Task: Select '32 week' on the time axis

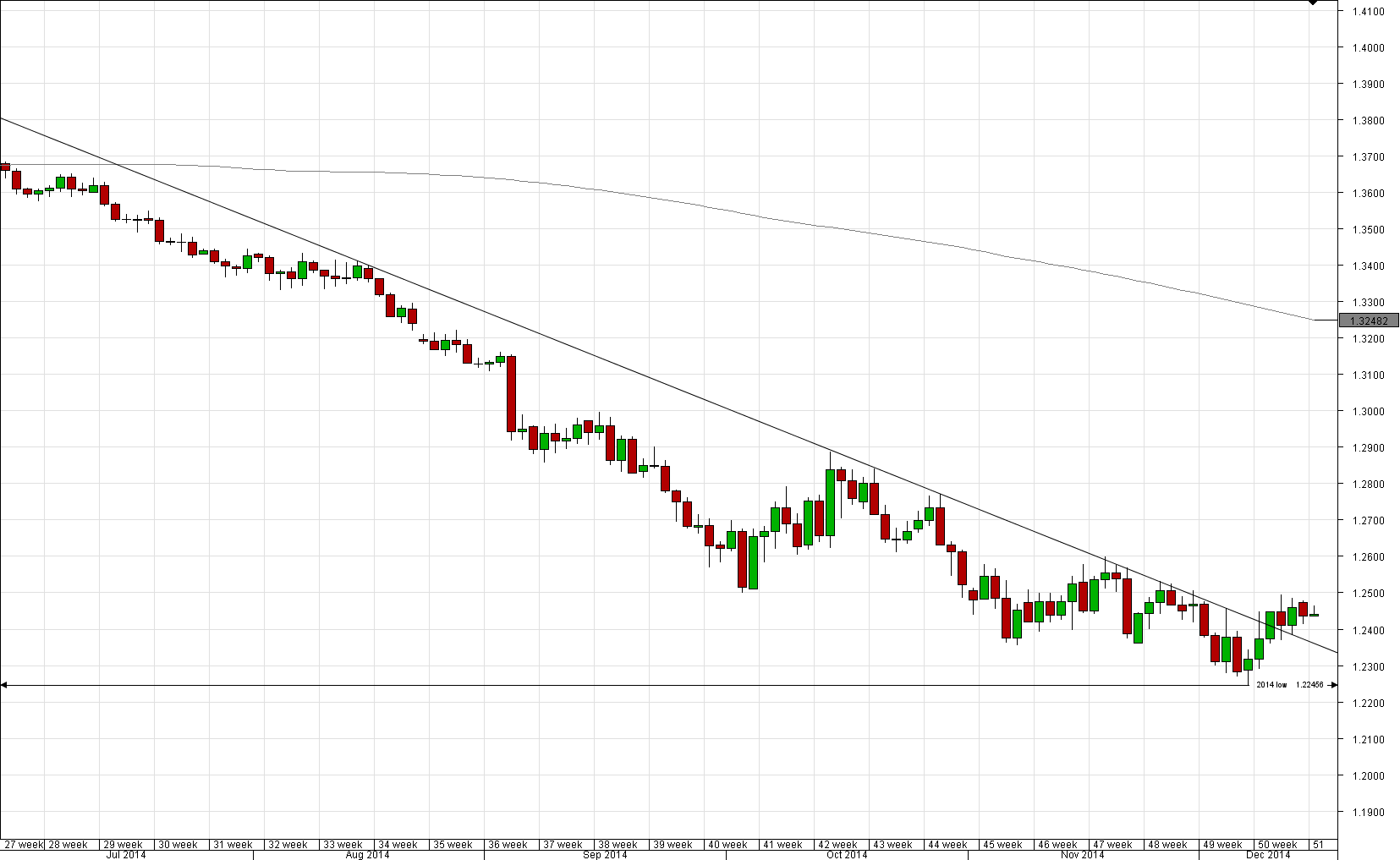Action: [x=288, y=844]
